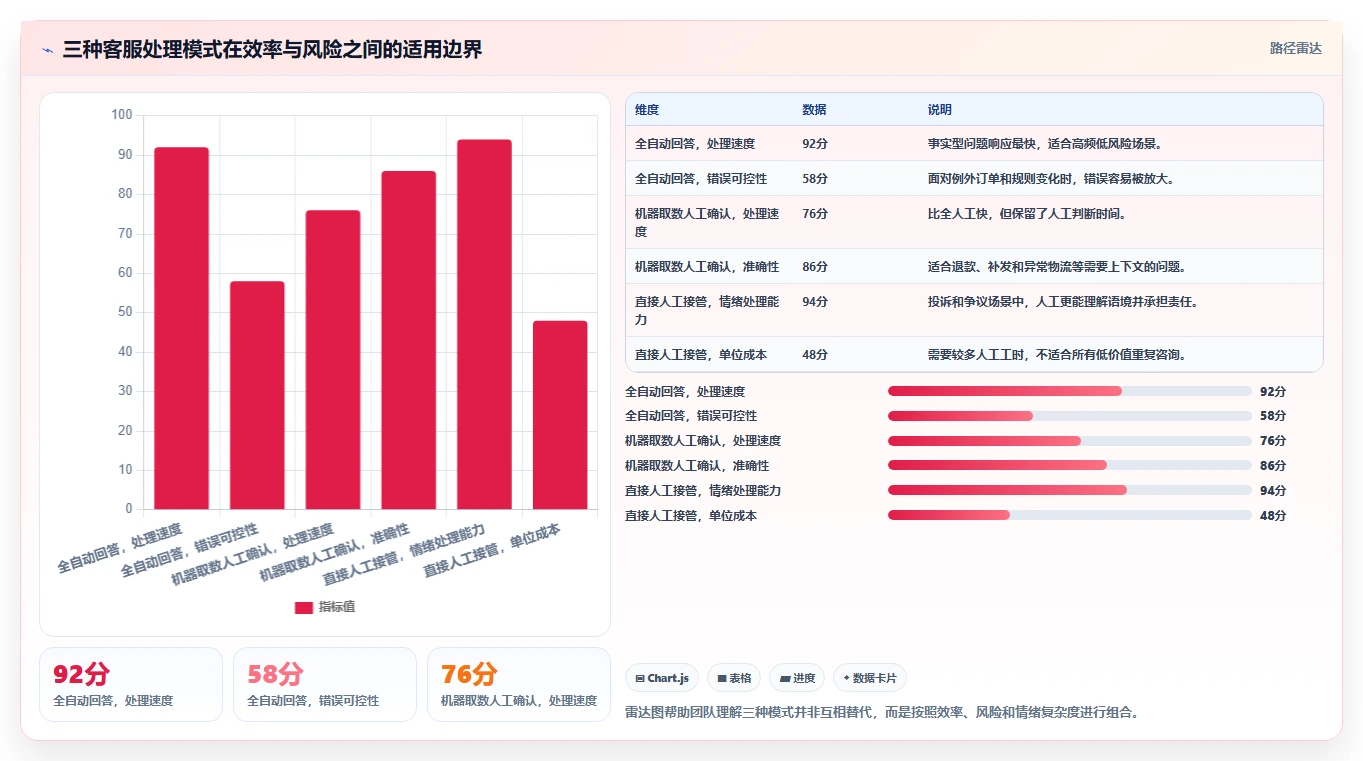This screenshot has height=761, width=1363.
Task: Click description 面对例外订单和规则变化时，错误容易被放大。
Action: coord(1051,179)
